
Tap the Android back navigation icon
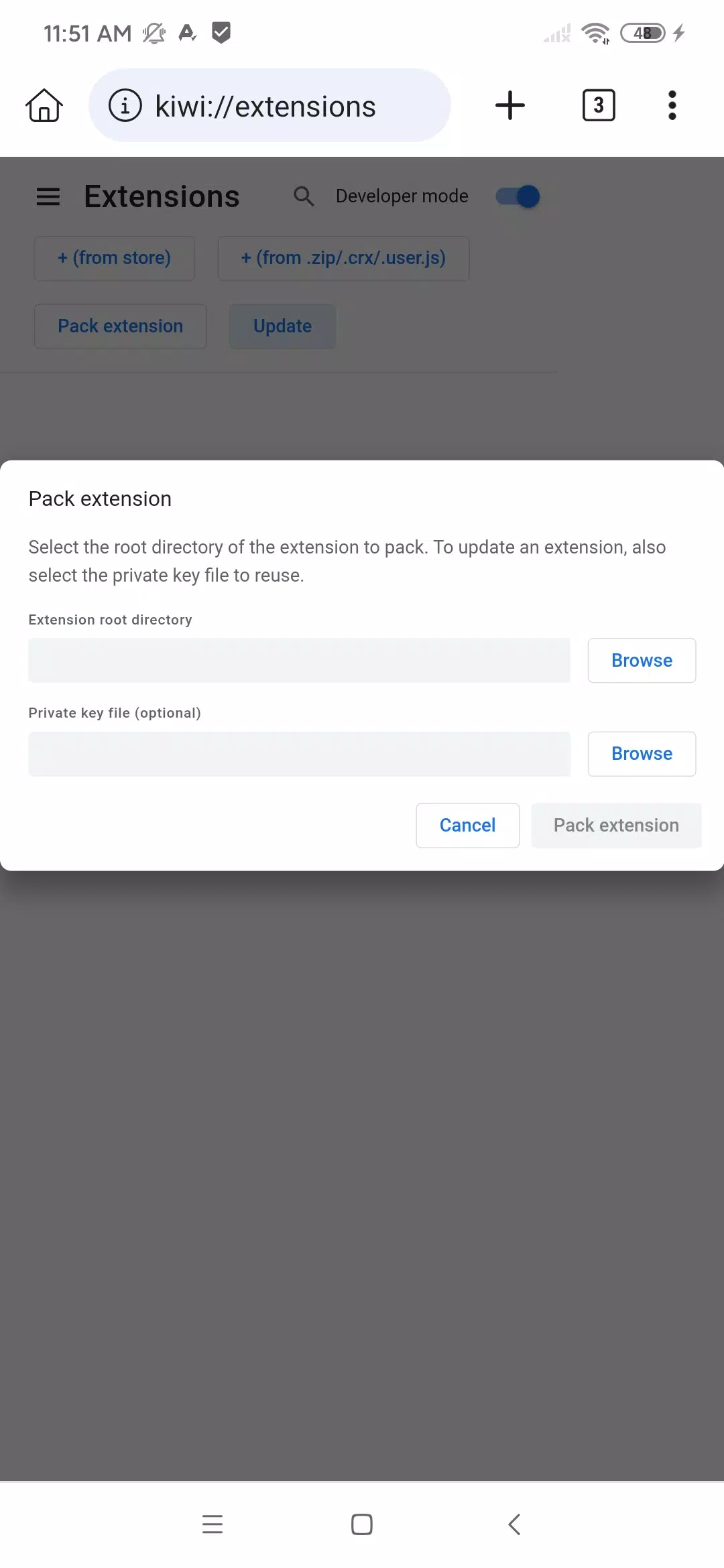click(x=514, y=1524)
